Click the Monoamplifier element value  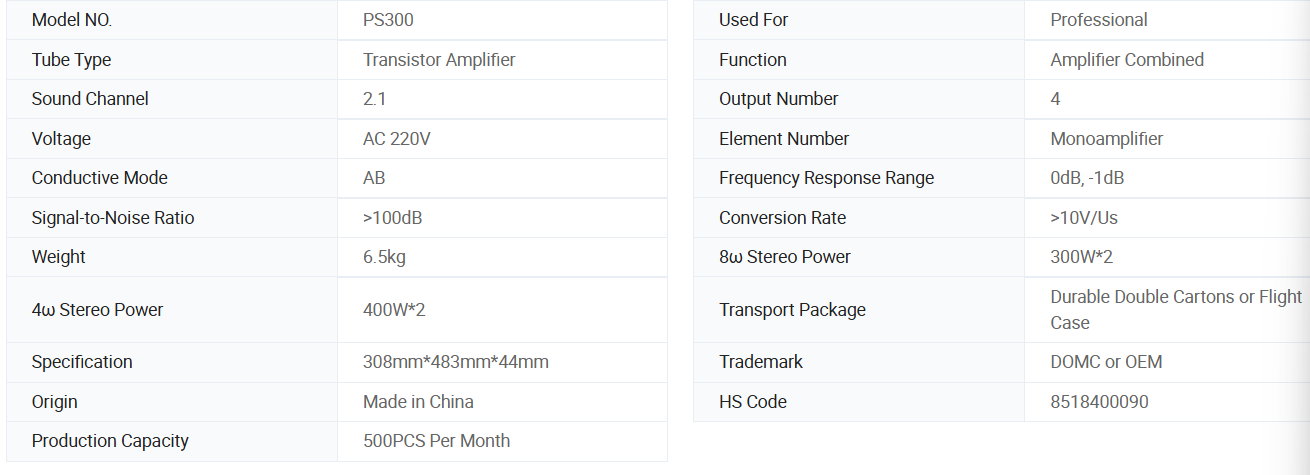(1106, 139)
